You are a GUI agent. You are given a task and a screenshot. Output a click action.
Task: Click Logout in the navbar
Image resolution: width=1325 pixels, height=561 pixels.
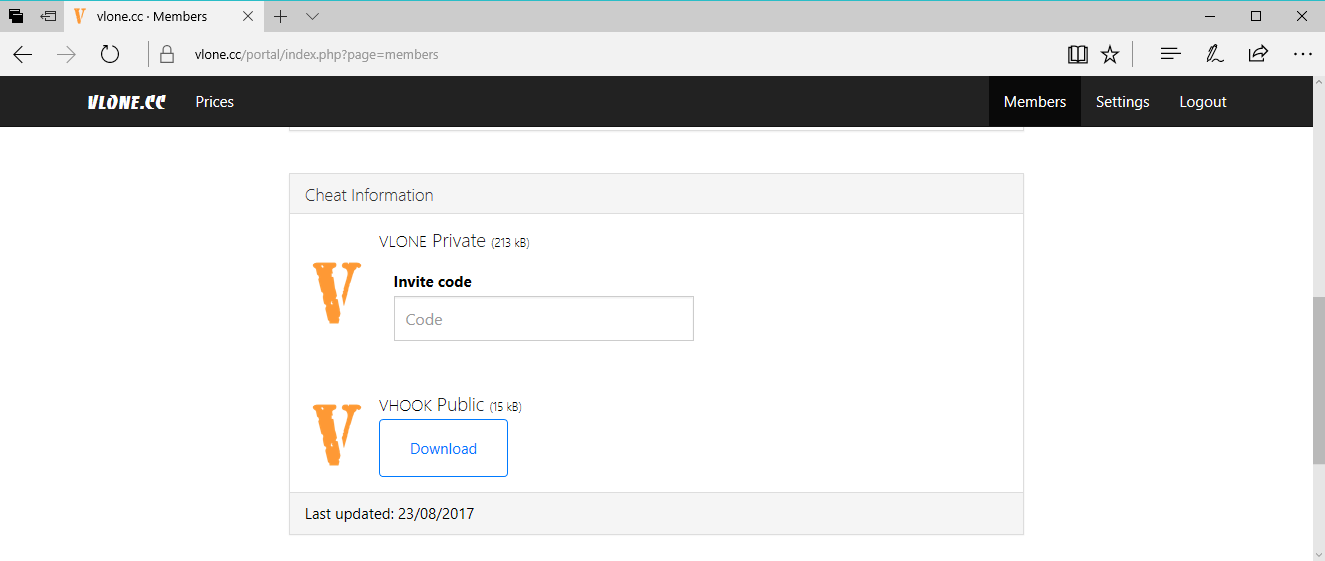pyautogui.click(x=1203, y=102)
